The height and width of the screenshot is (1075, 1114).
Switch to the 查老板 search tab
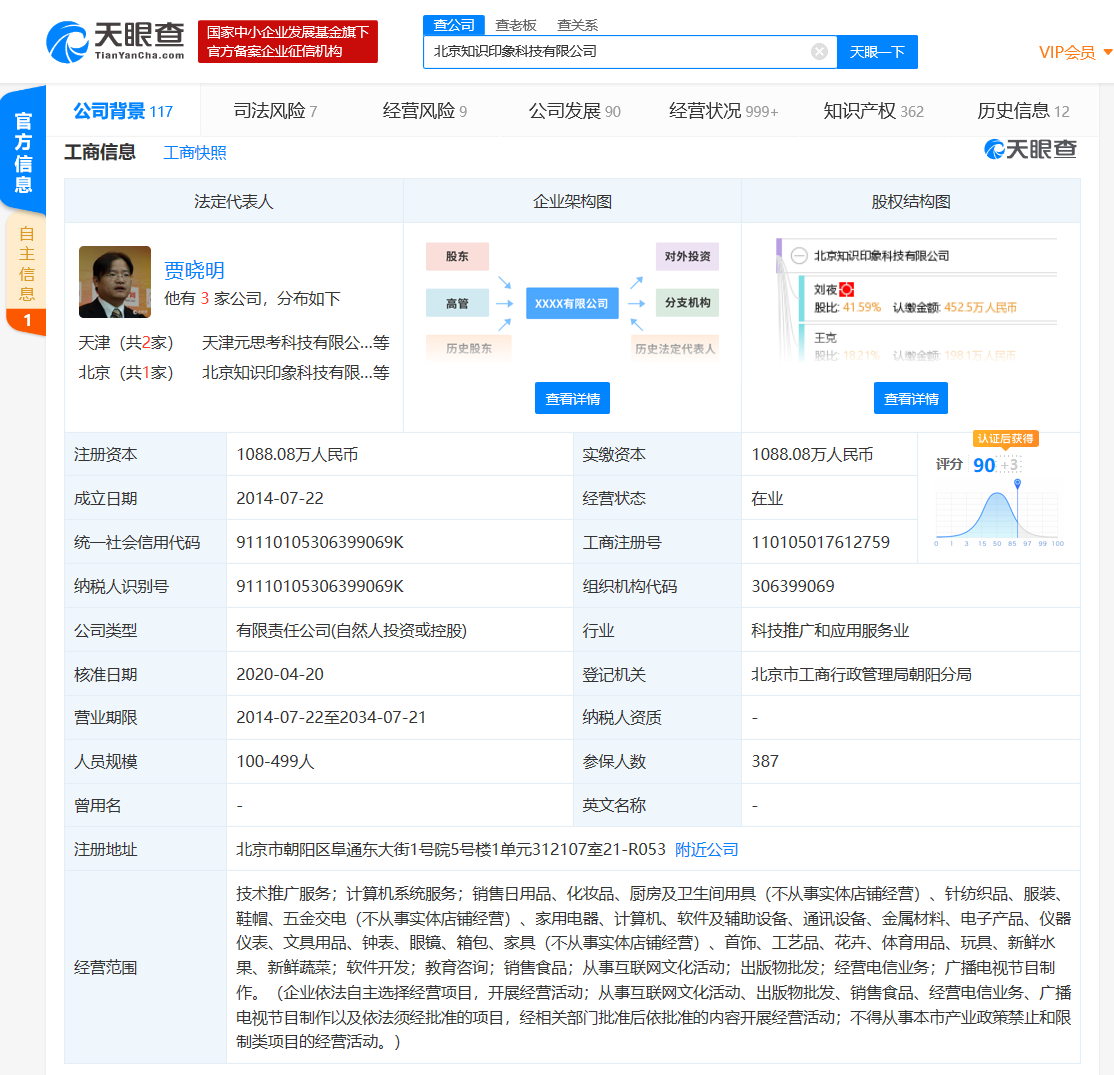click(x=515, y=26)
